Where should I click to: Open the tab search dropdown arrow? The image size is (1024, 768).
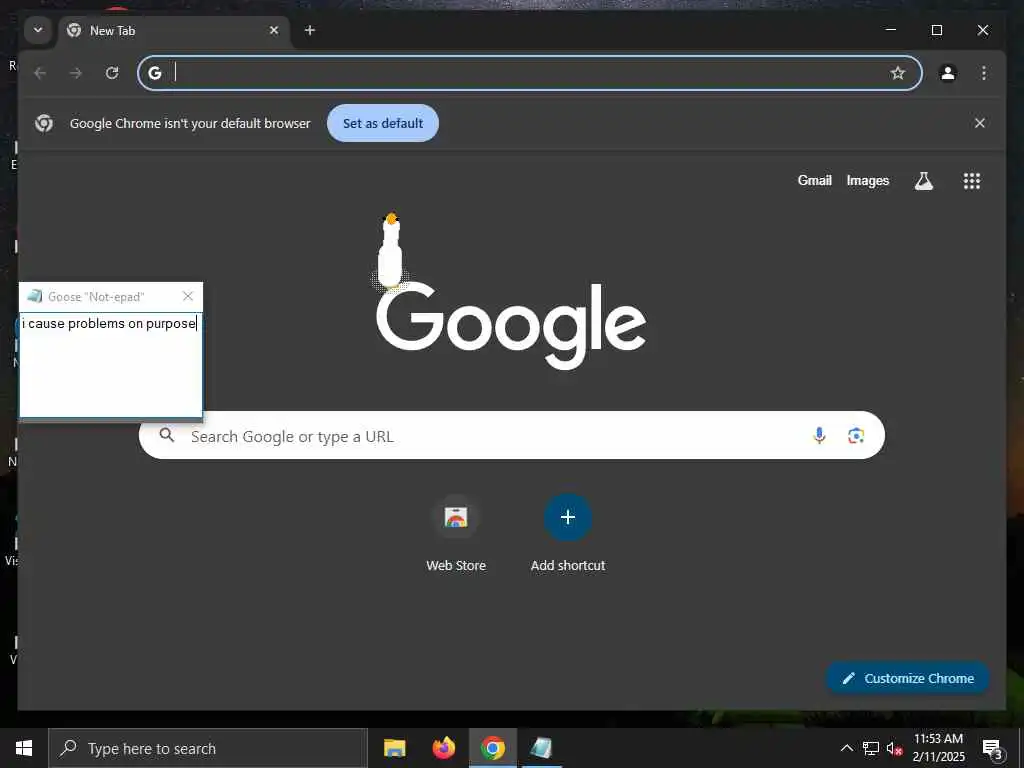38,30
